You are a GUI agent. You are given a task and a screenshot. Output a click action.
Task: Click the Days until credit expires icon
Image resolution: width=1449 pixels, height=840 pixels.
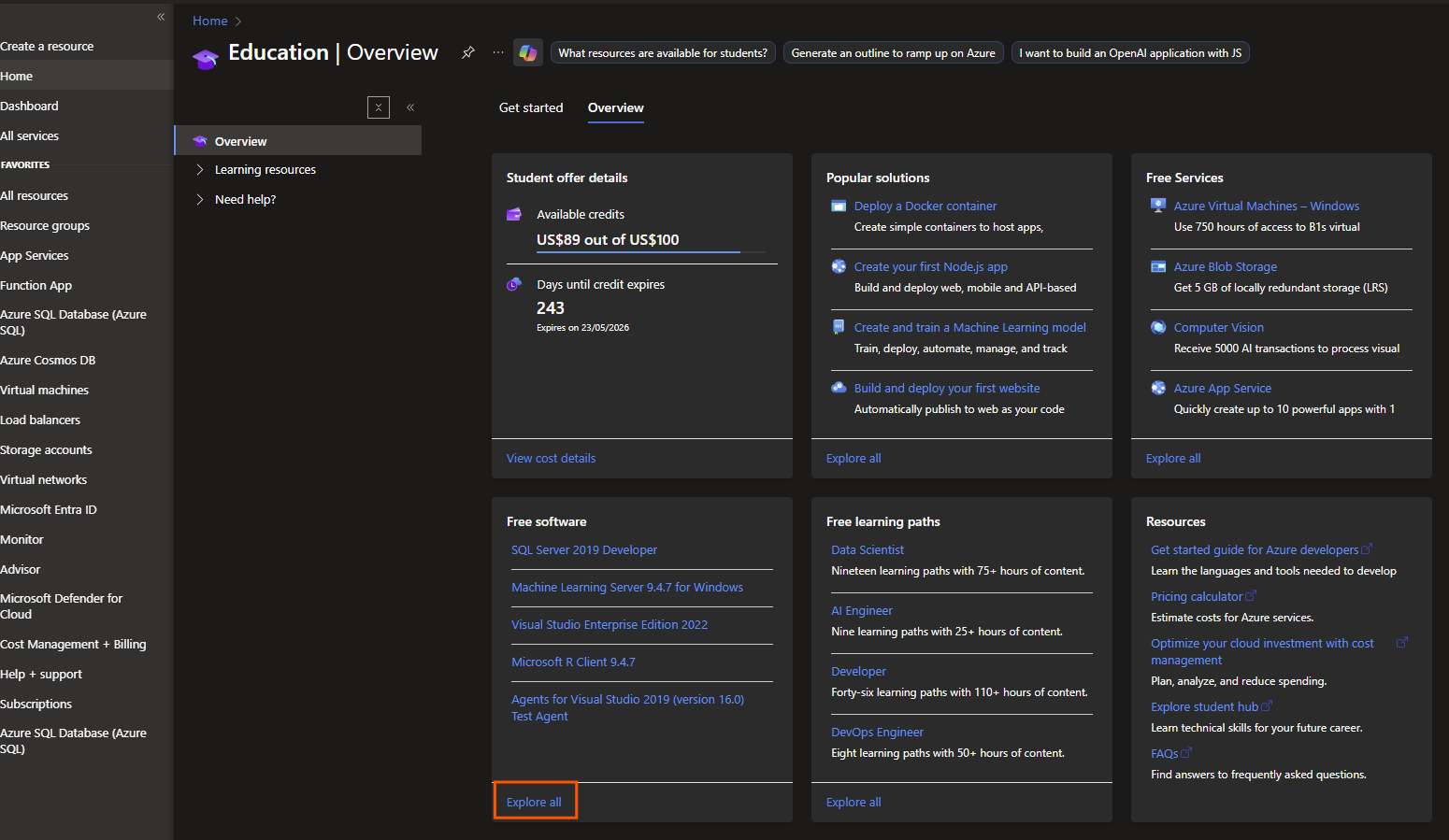(514, 284)
